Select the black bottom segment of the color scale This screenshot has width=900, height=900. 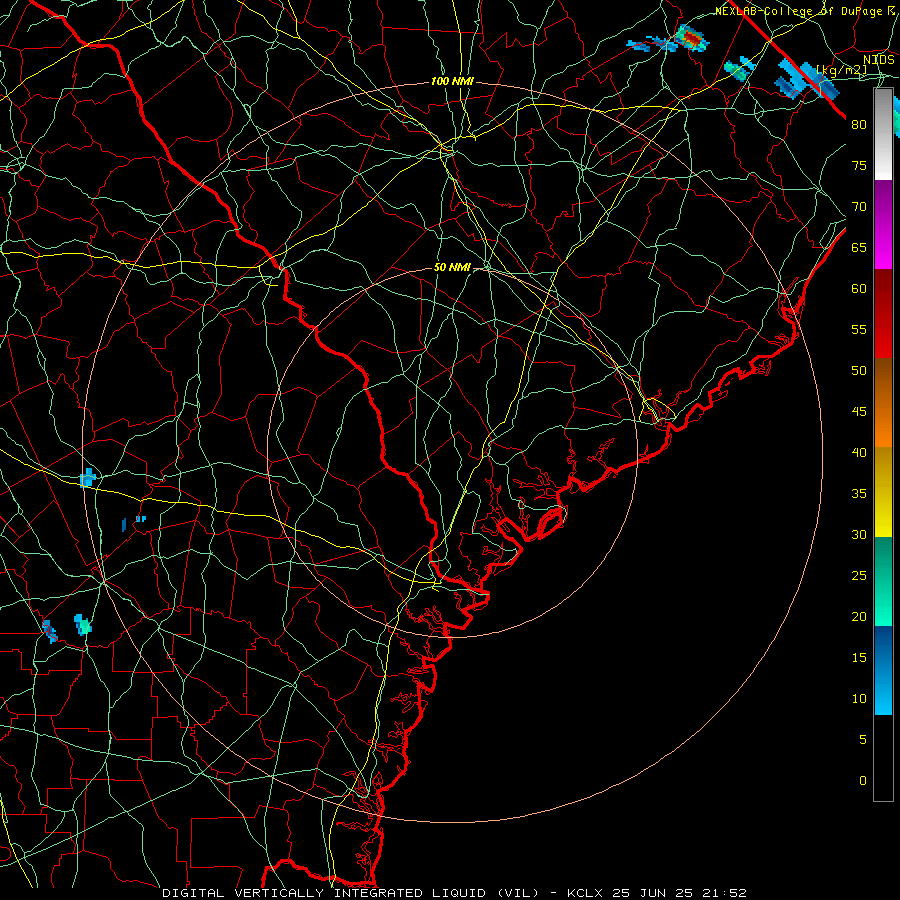883,757
